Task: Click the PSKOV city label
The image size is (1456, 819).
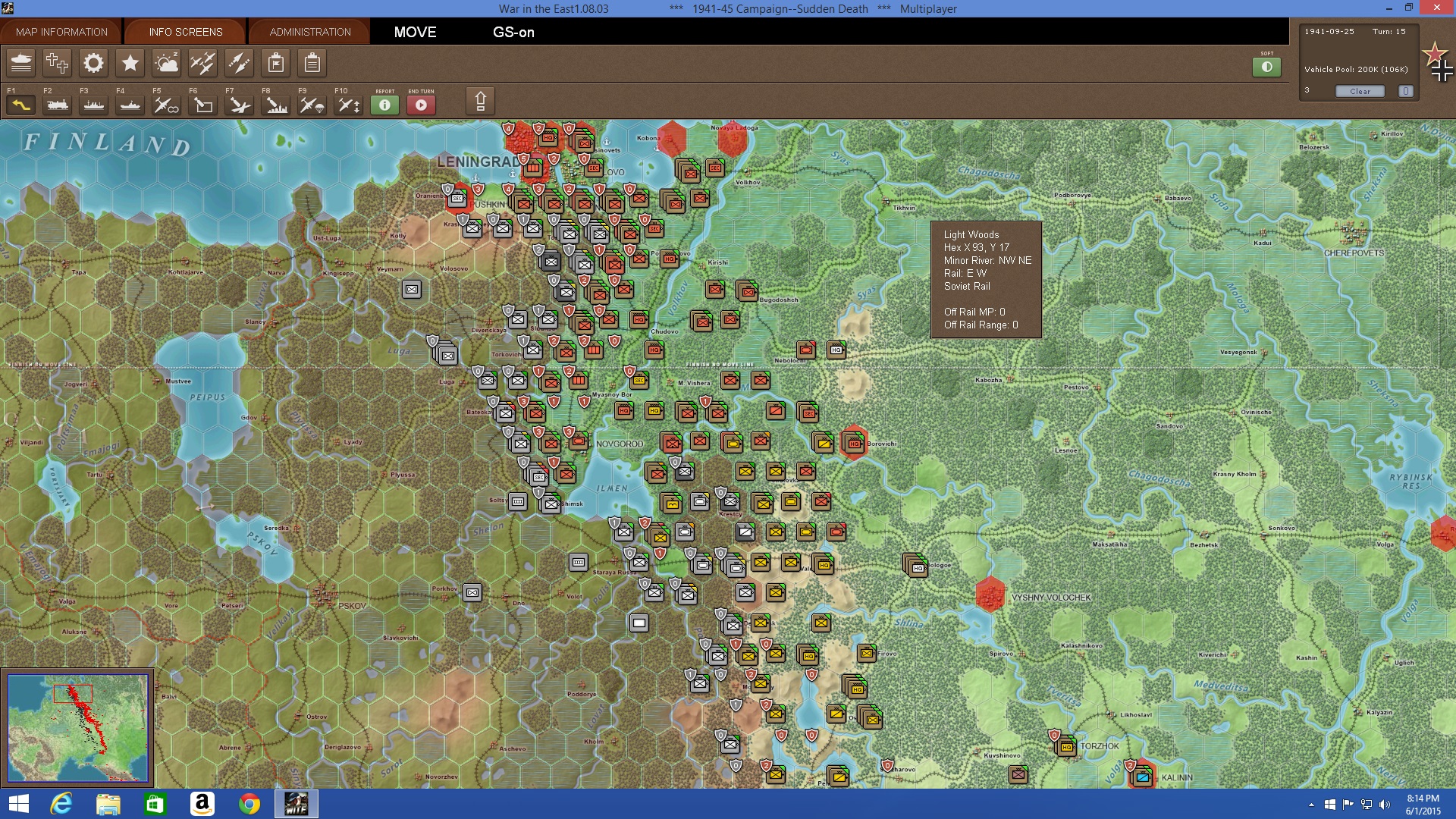Action: click(x=352, y=606)
